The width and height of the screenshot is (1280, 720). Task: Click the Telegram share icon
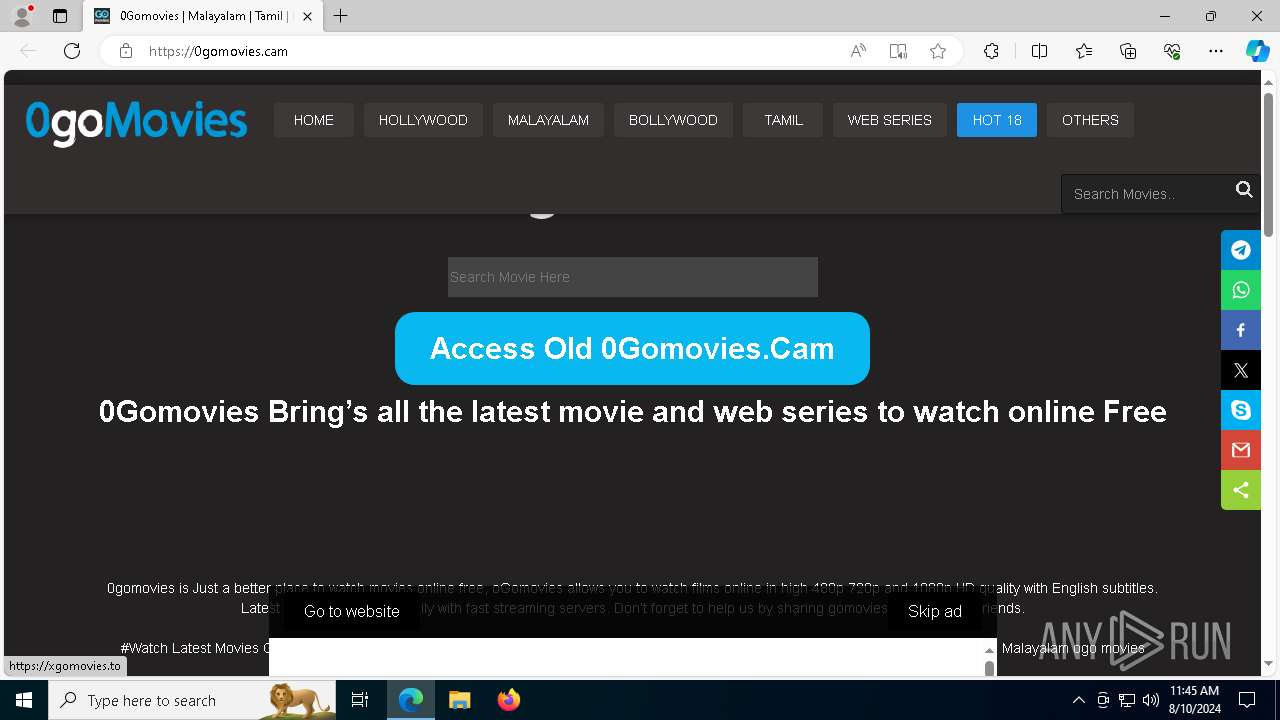tap(1241, 250)
